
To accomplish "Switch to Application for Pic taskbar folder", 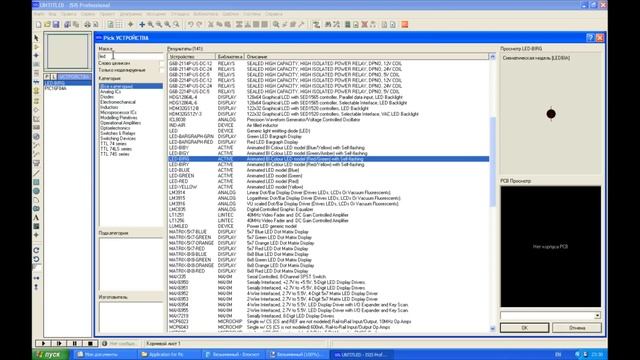I will coord(169,354).
